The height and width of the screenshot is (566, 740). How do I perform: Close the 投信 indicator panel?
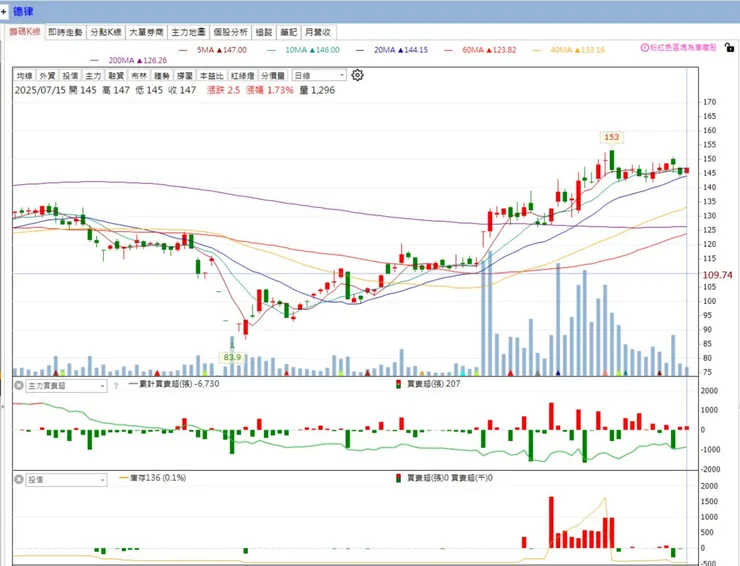click(x=18, y=479)
